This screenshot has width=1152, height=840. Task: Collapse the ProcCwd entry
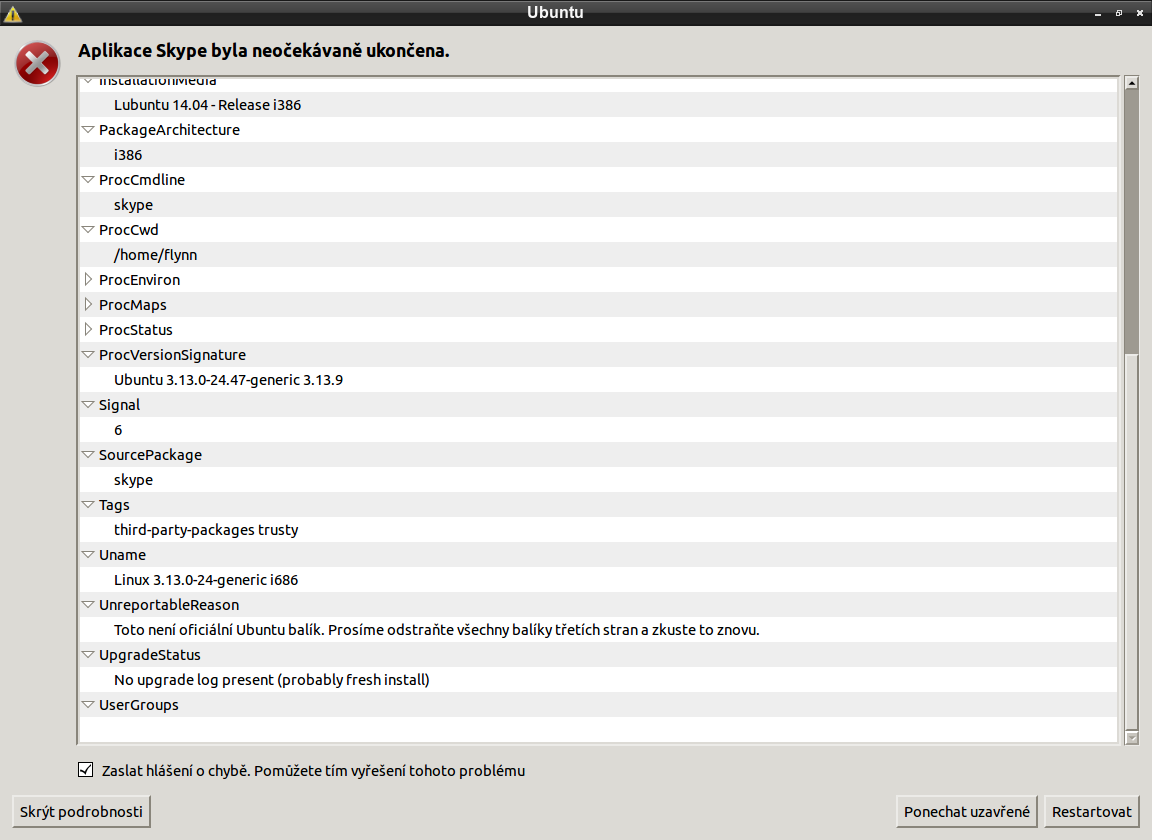88,229
